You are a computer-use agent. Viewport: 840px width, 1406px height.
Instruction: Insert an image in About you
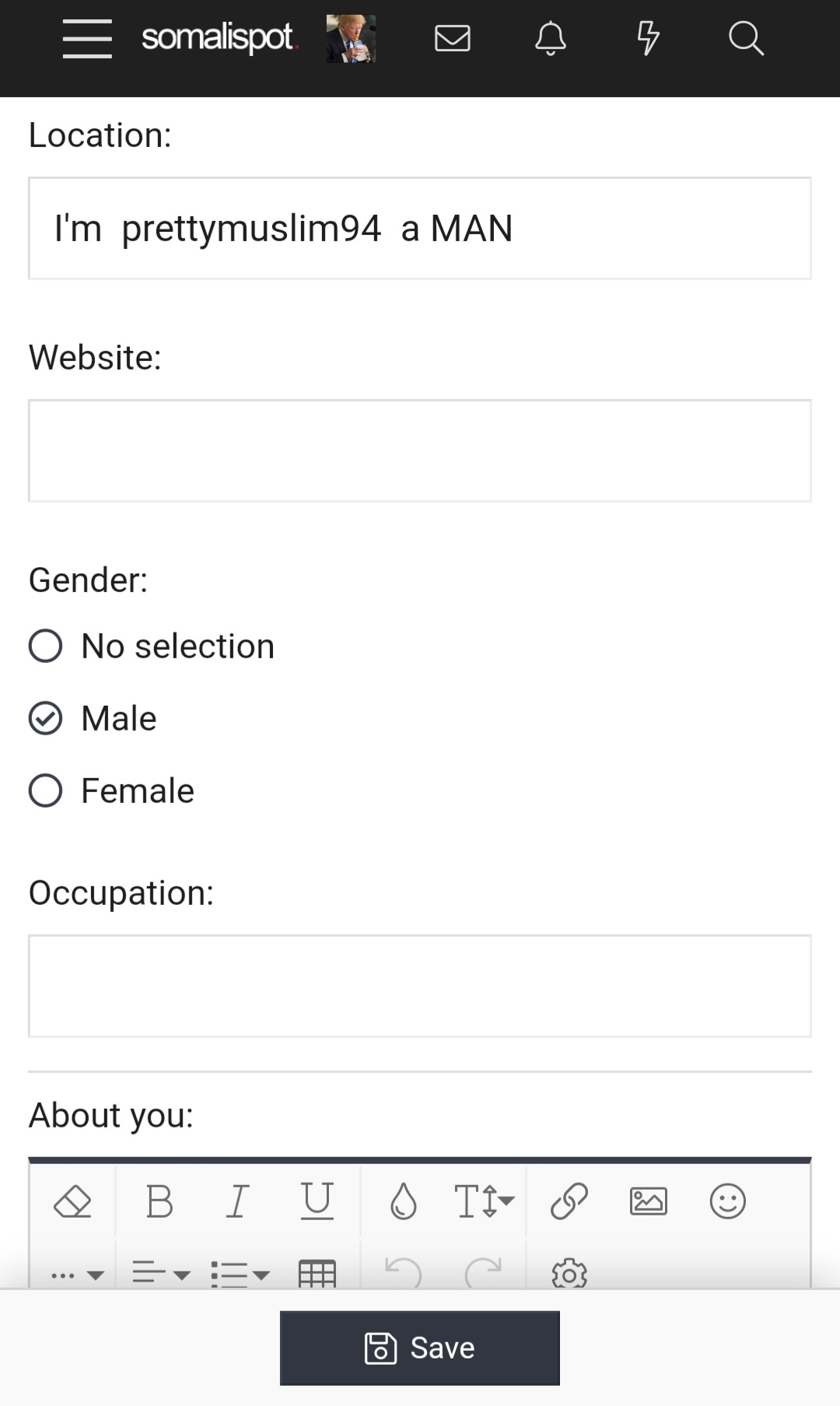[648, 1201]
